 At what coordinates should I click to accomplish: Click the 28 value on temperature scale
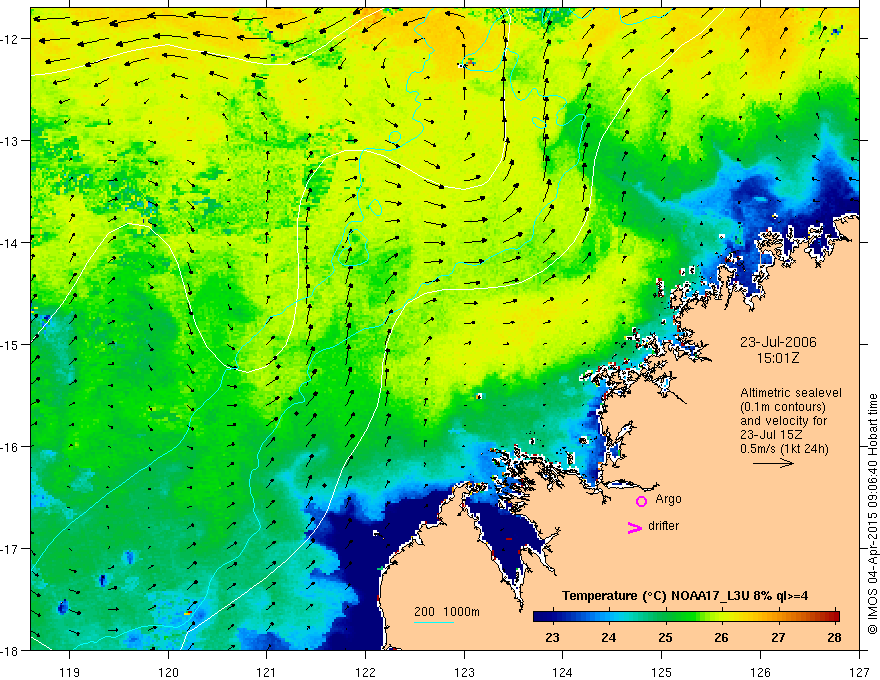[x=834, y=637]
